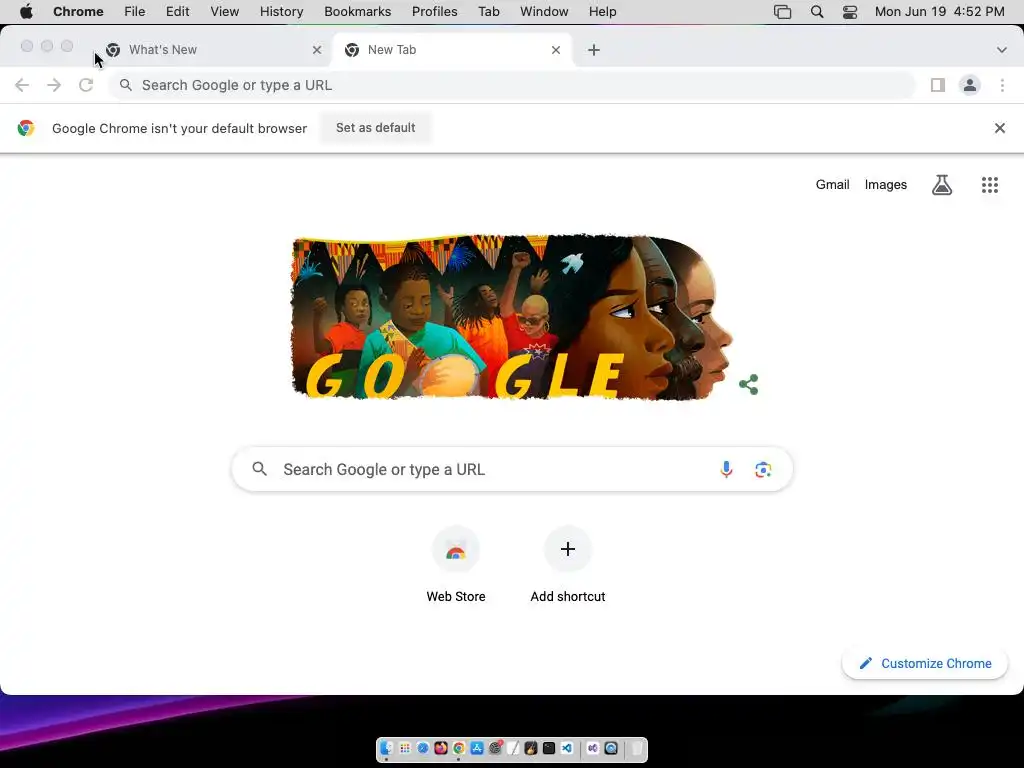Click the date and time clock
This screenshot has height=768, width=1024.
(940, 12)
